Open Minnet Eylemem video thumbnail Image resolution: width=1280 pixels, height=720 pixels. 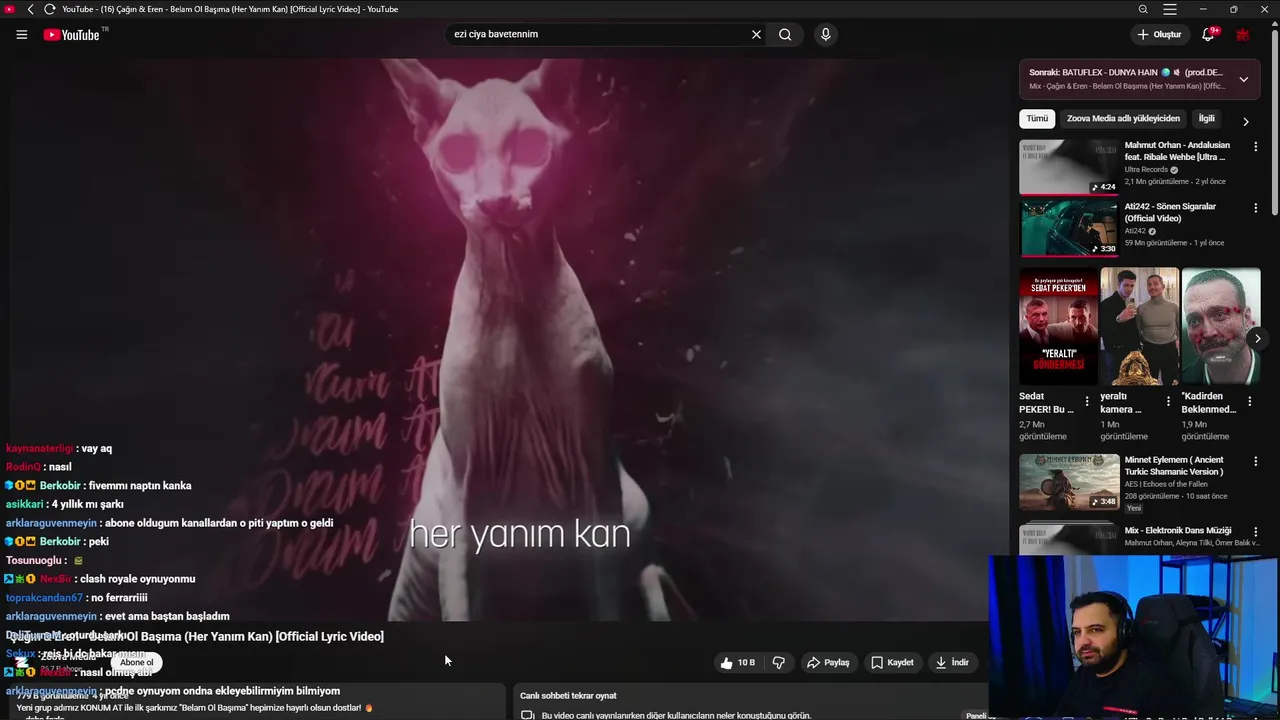pyautogui.click(x=1068, y=482)
